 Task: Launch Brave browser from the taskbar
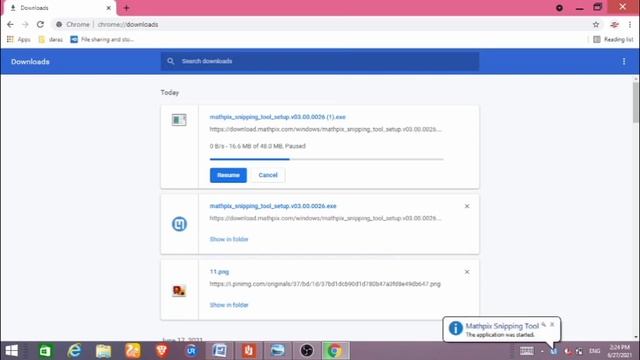162,351
